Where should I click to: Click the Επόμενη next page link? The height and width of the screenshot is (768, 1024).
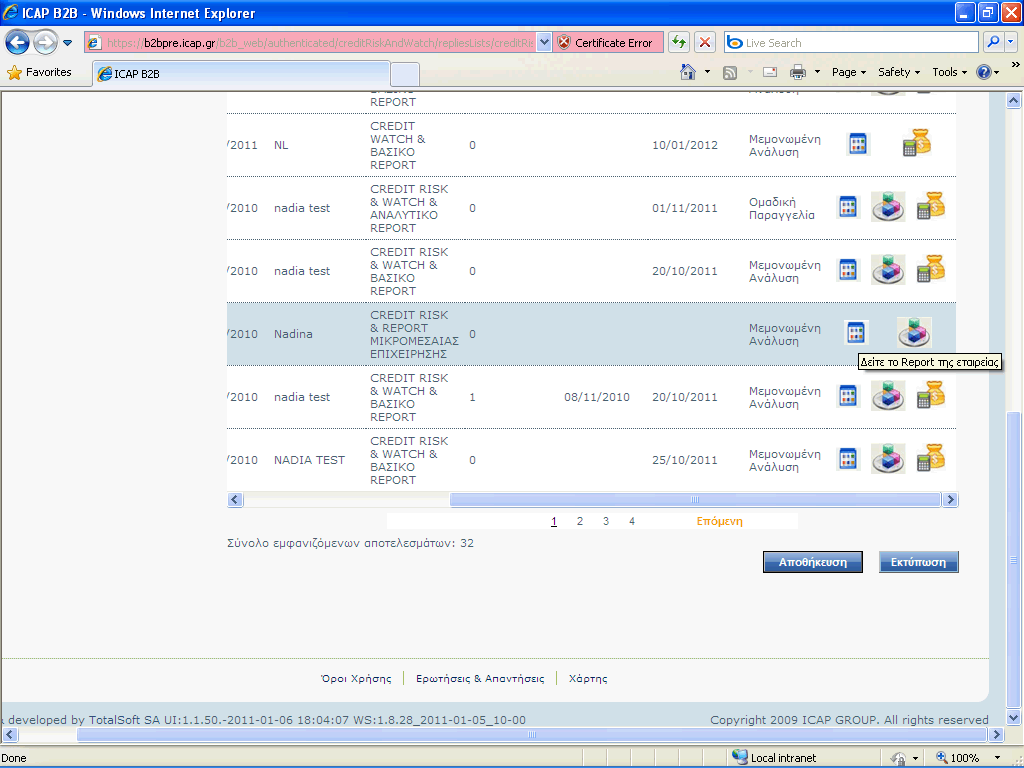tap(719, 521)
